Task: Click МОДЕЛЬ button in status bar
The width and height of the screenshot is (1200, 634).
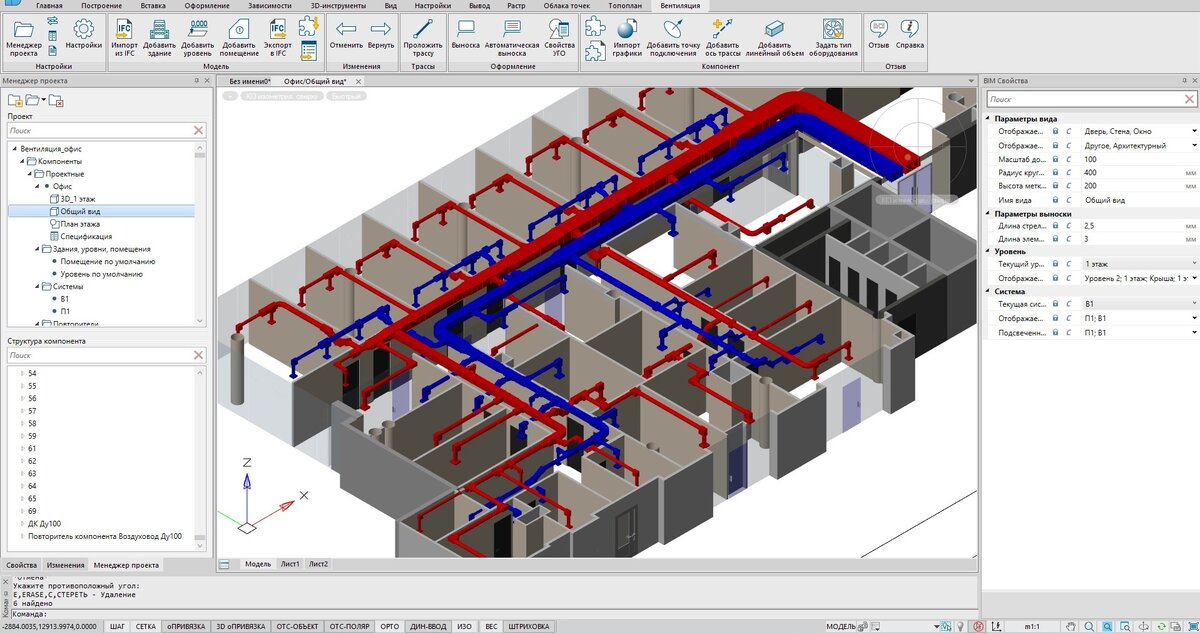Action: tap(841, 627)
